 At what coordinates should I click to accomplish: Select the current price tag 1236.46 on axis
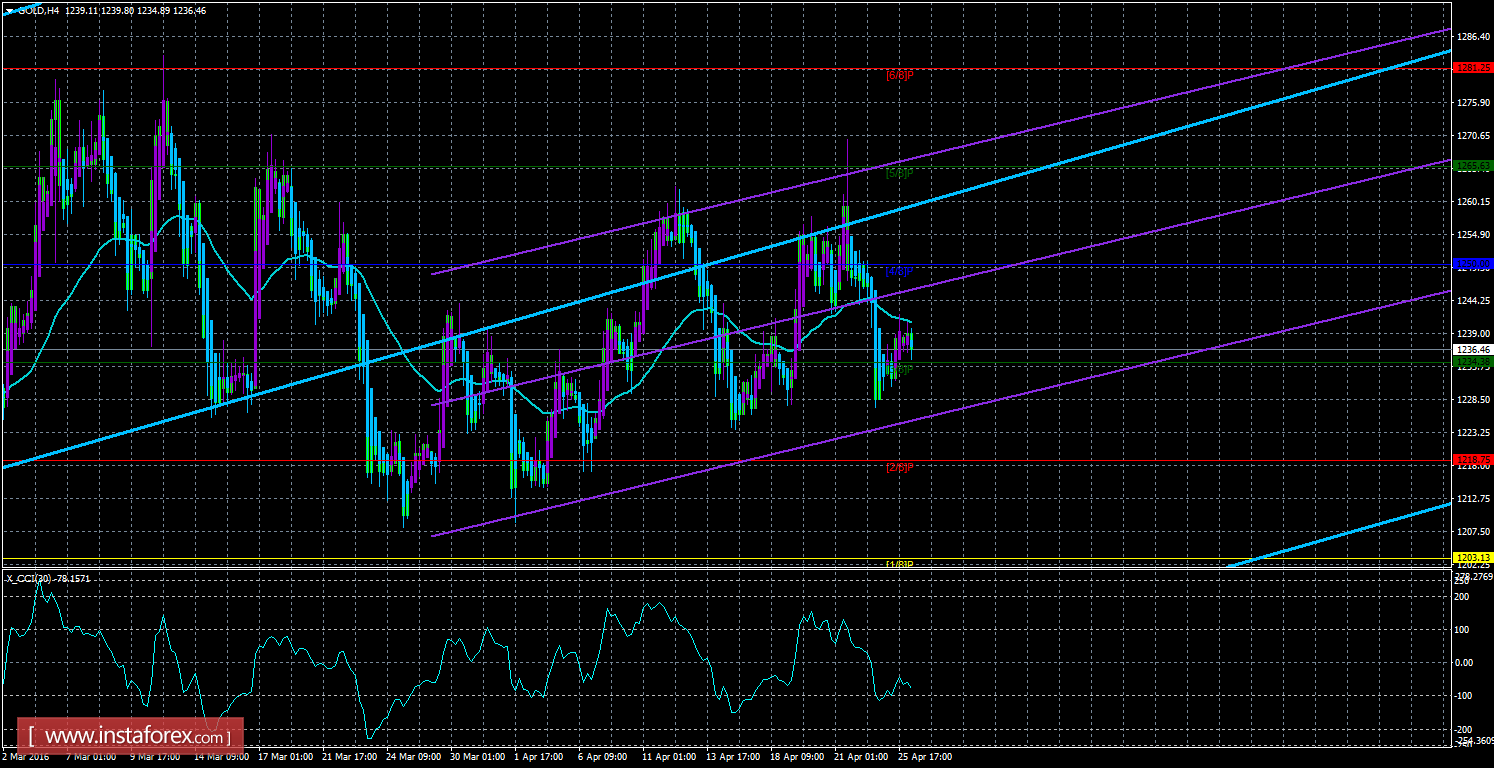click(x=1473, y=350)
